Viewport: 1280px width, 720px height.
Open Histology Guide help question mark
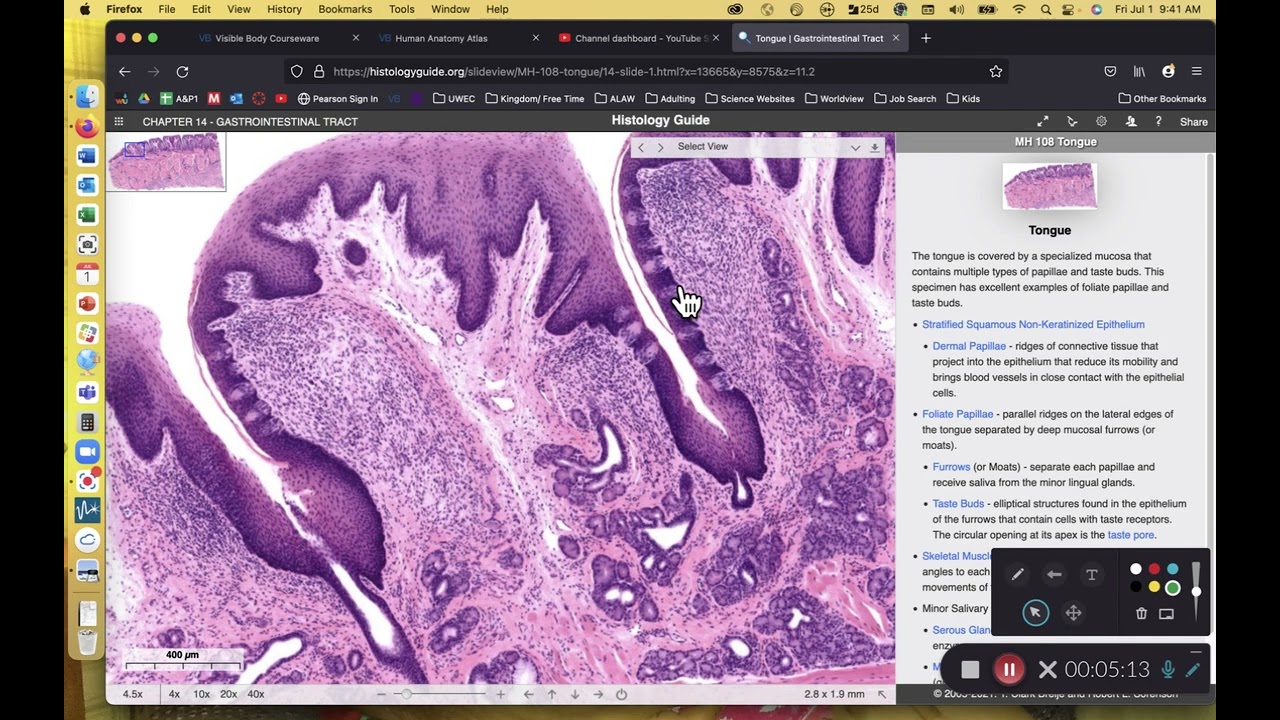[x=1158, y=121]
